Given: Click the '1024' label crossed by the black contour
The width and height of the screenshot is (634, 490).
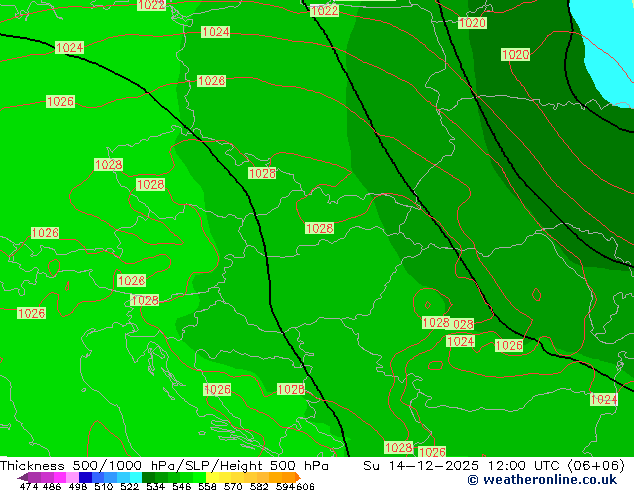Looking at the screenshot, I should [69, 48].
